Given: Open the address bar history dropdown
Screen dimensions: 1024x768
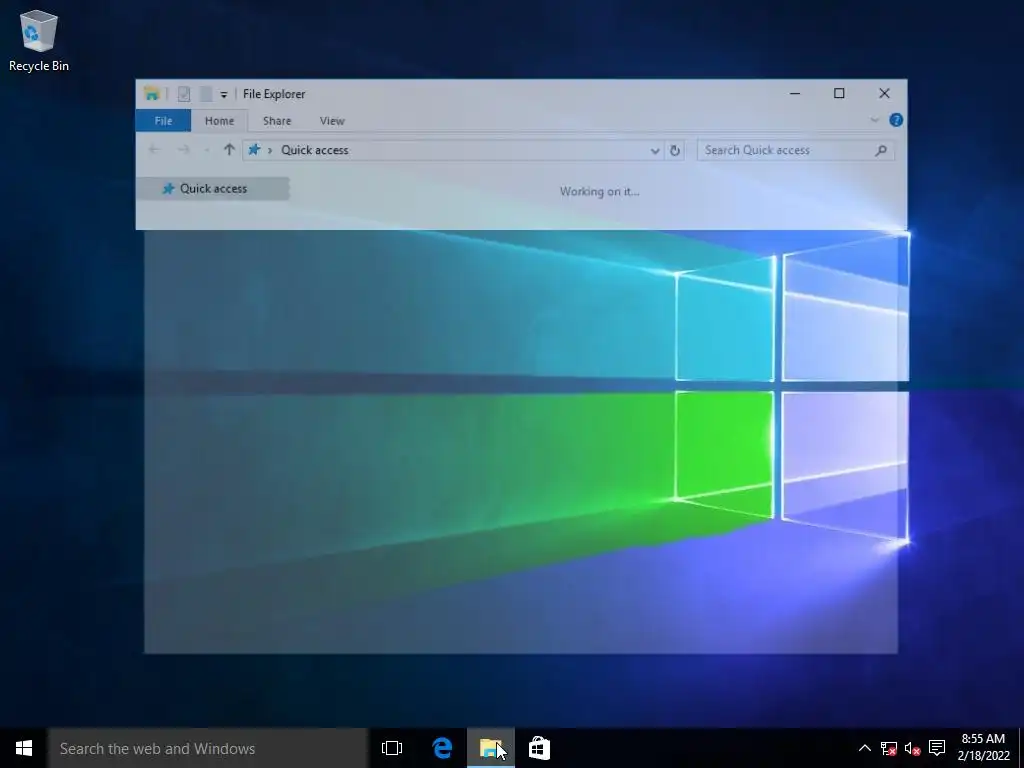Looking at the screenshot, I should coord(655,150).
